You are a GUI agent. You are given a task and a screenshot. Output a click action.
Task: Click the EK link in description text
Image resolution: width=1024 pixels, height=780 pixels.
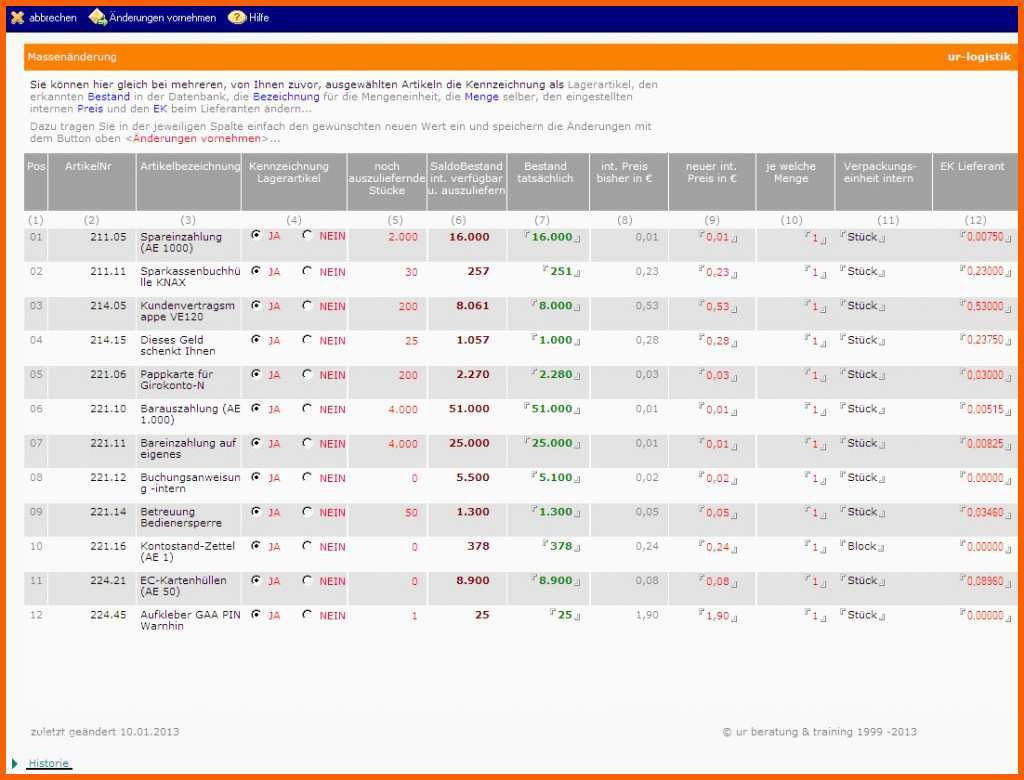click(x=160, y=109)
